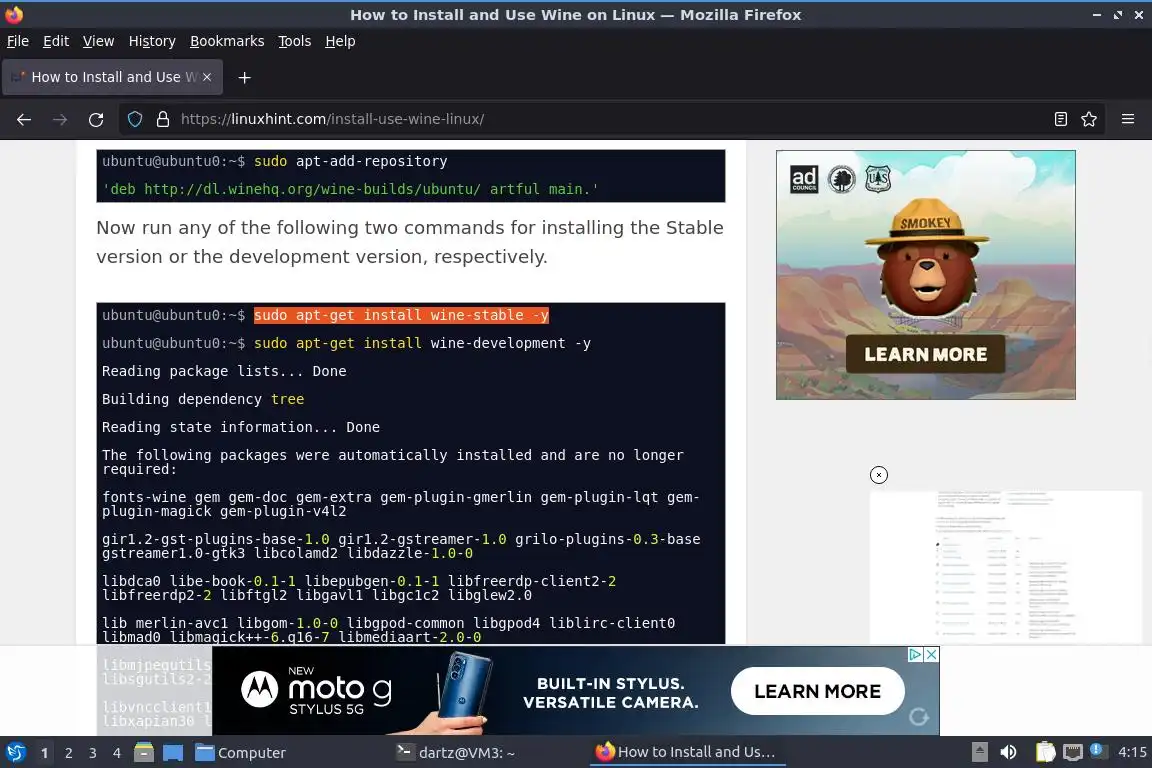Go back to the previous page
Viewport: 1152px width, 768px height.
tap(24, 119)
